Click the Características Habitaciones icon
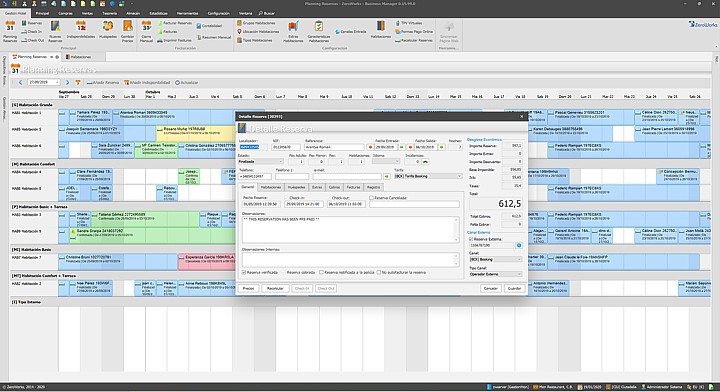 (x=319, y=31)
